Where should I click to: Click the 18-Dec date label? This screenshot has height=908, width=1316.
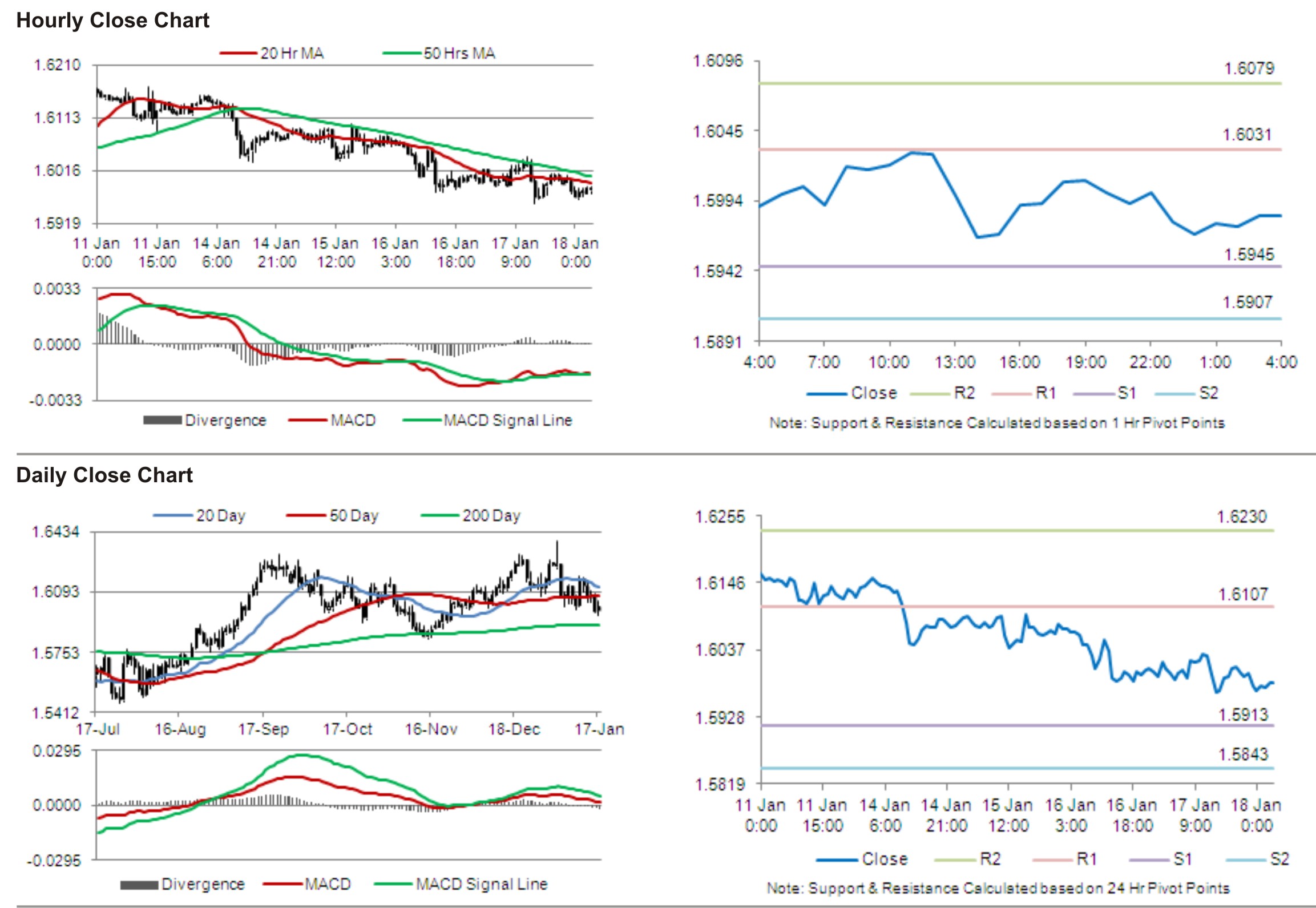click(514, 729)
